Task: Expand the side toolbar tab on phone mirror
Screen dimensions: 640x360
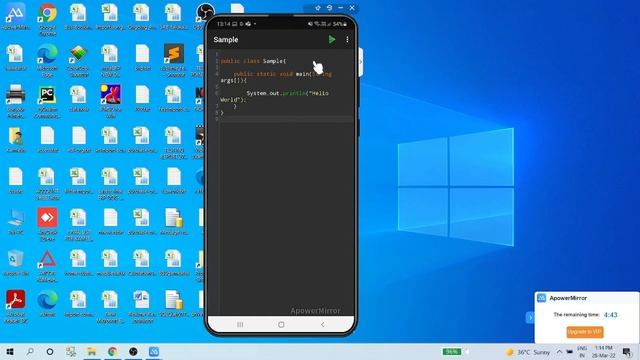Action: tap(361, 62)
